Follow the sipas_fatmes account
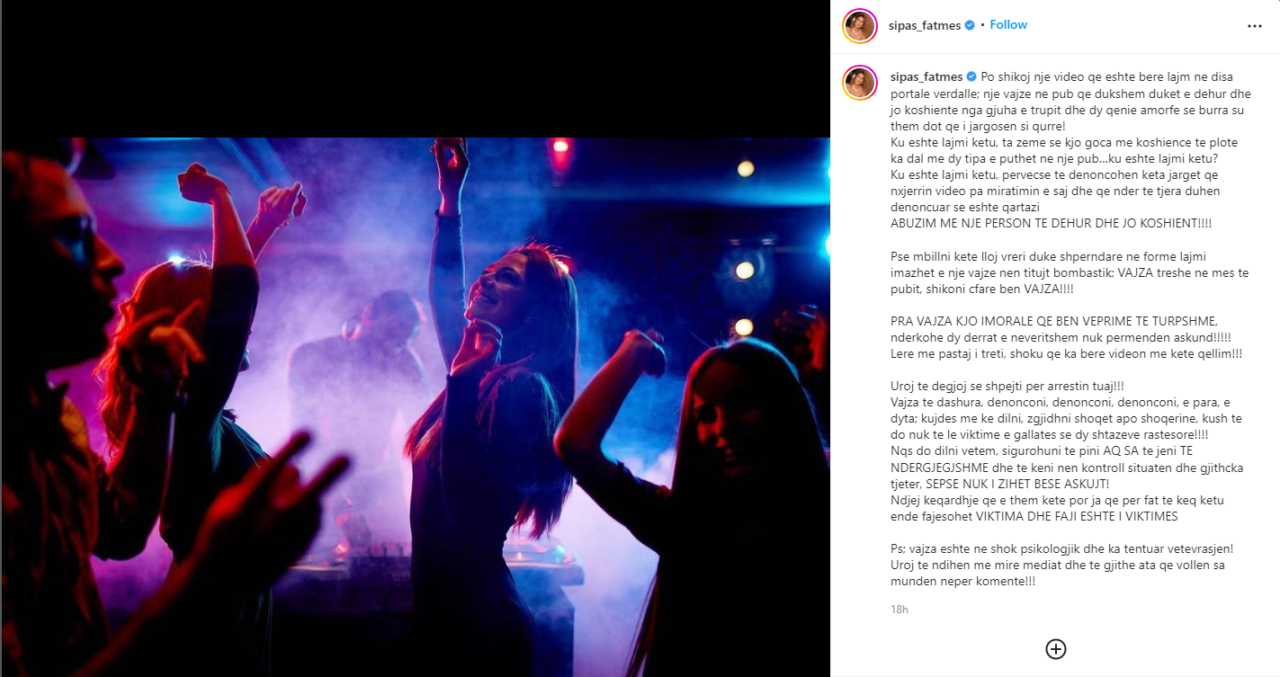Image resolution: width=1280 pixels, height=677 pixels. [1008, 25]
